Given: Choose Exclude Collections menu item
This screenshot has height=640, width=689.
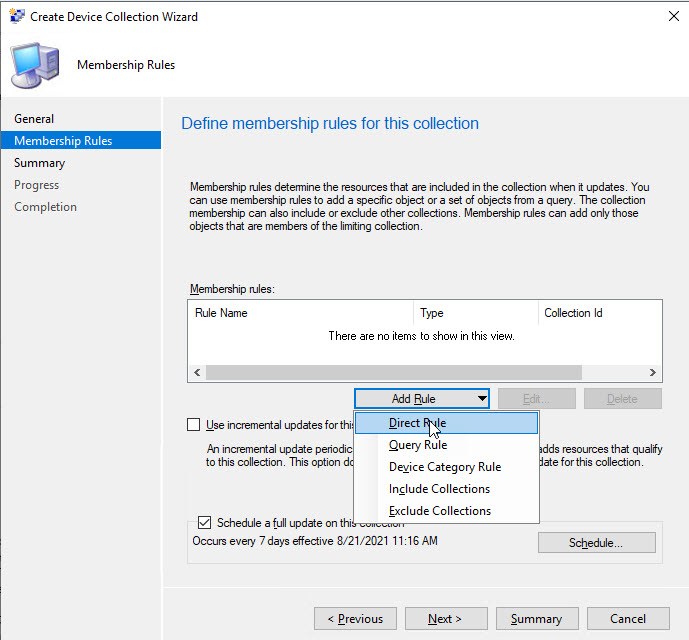Looking at the screenshot, I should pyautogui.click(x=440, y=511).
